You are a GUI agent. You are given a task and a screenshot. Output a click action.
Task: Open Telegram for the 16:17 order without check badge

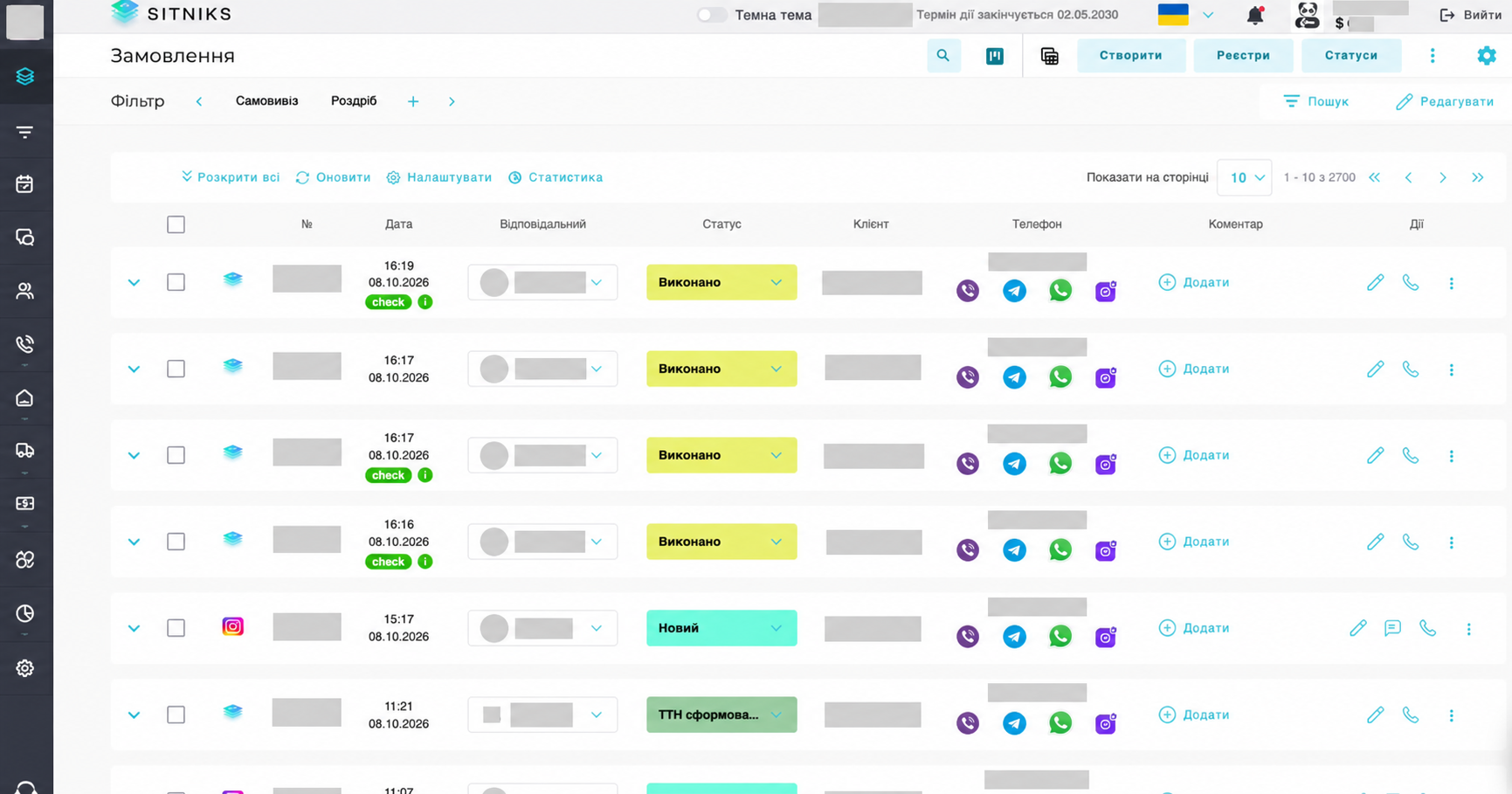click(x=1014, y=377)
